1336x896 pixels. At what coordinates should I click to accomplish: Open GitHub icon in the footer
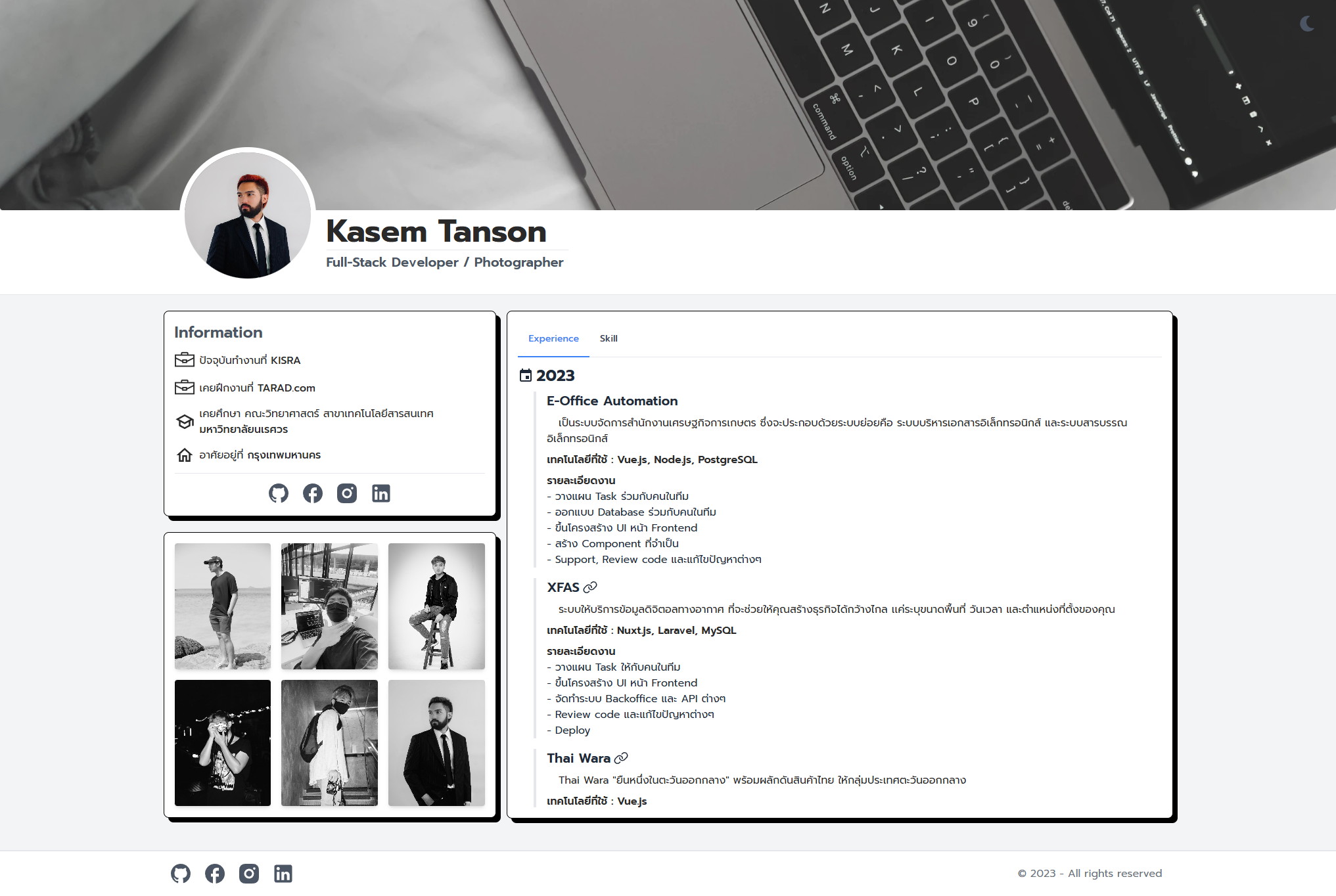[181, 874]
